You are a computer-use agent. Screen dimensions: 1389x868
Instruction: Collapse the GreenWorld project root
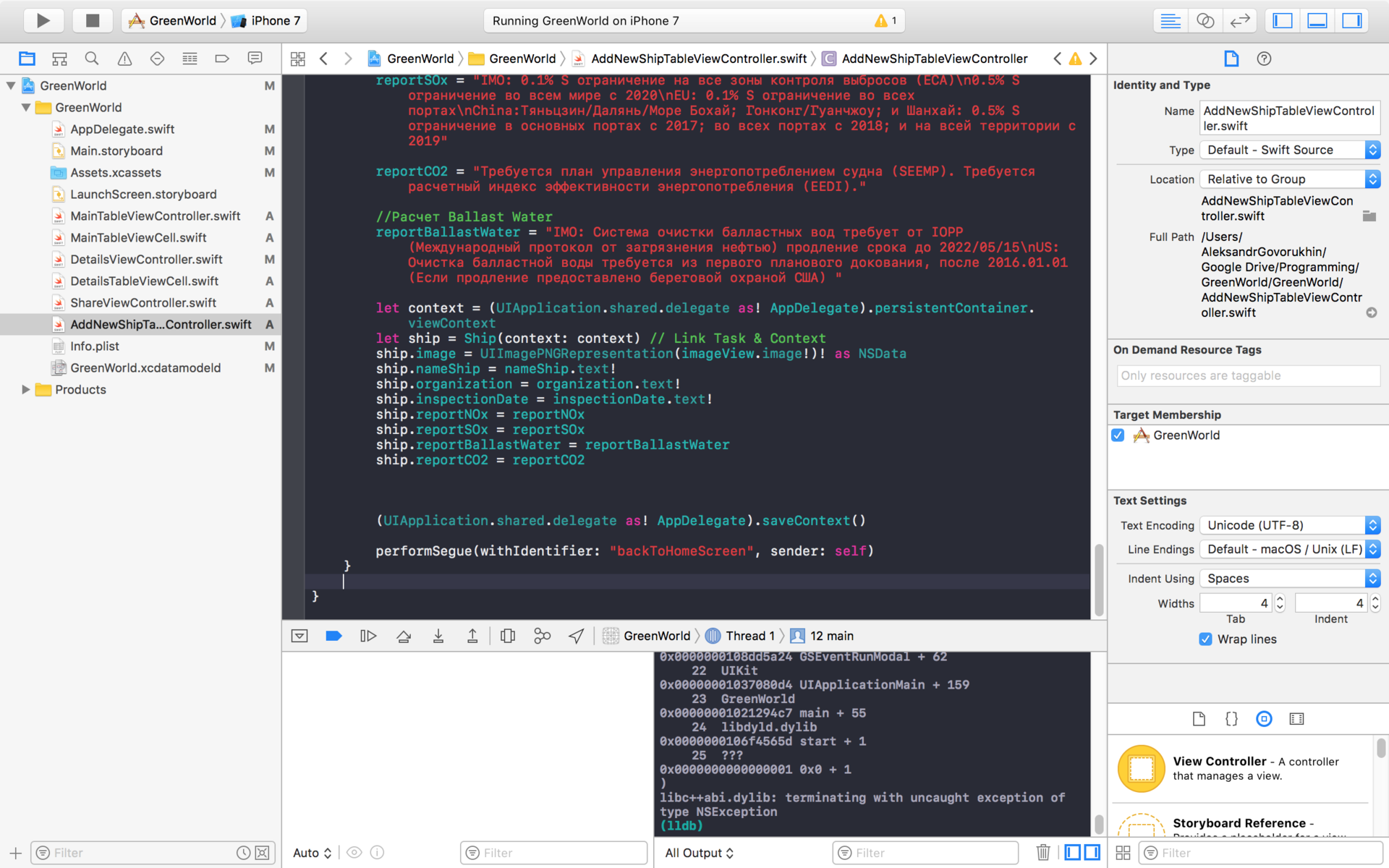(11, 85)
